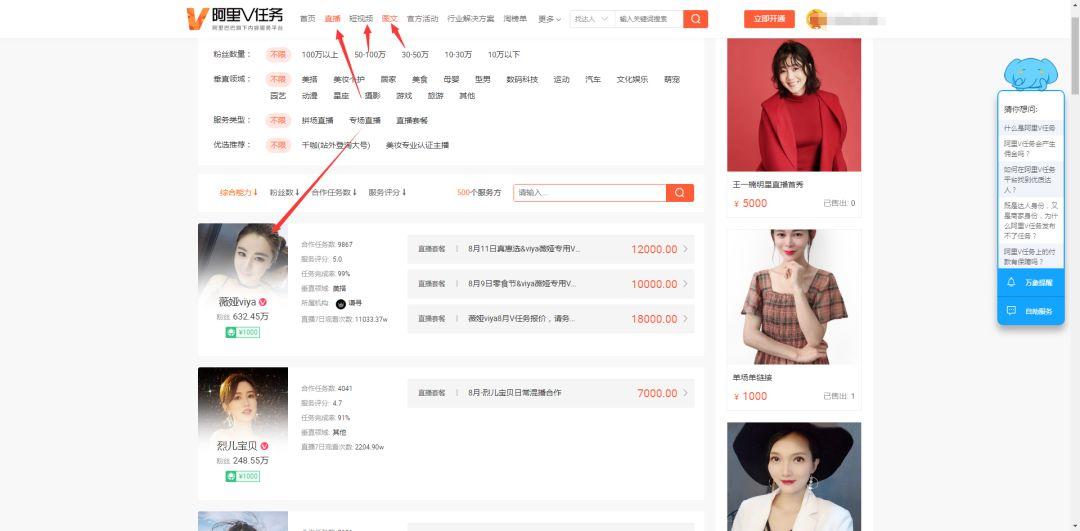This screenshot has width=1080, height=531.
Task: Open the 首页 navigation tab
Action: point(308,19)
